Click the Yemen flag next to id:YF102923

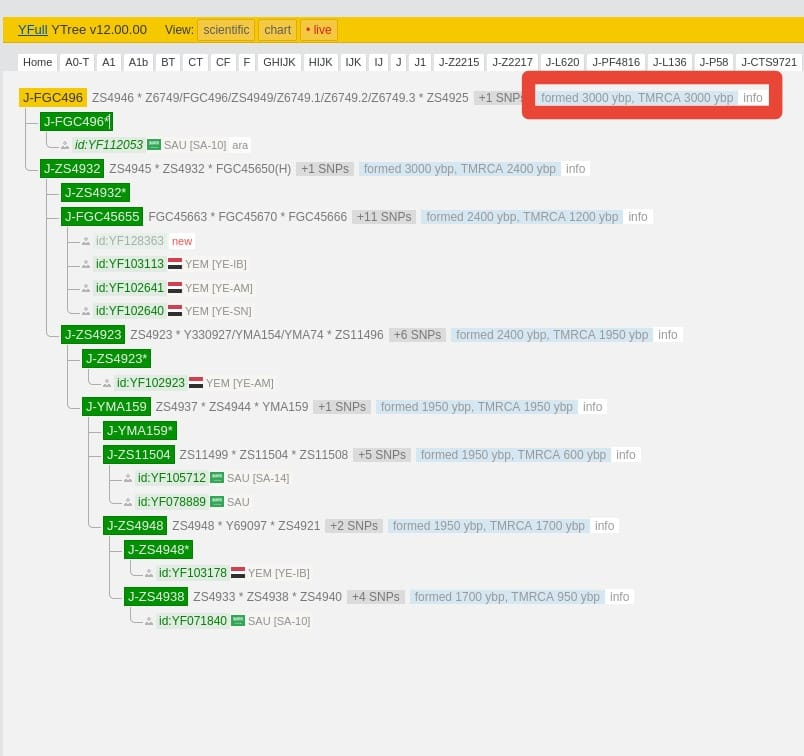196,383
